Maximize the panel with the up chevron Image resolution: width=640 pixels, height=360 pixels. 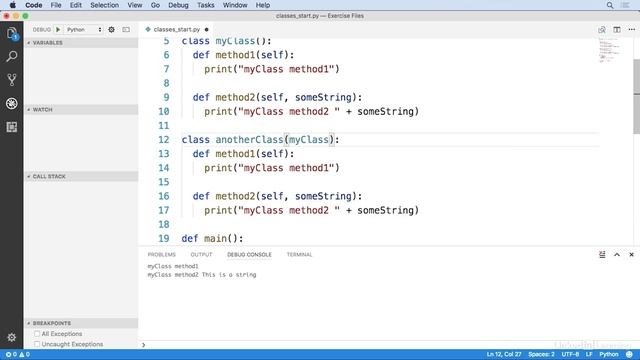[617, 254]
